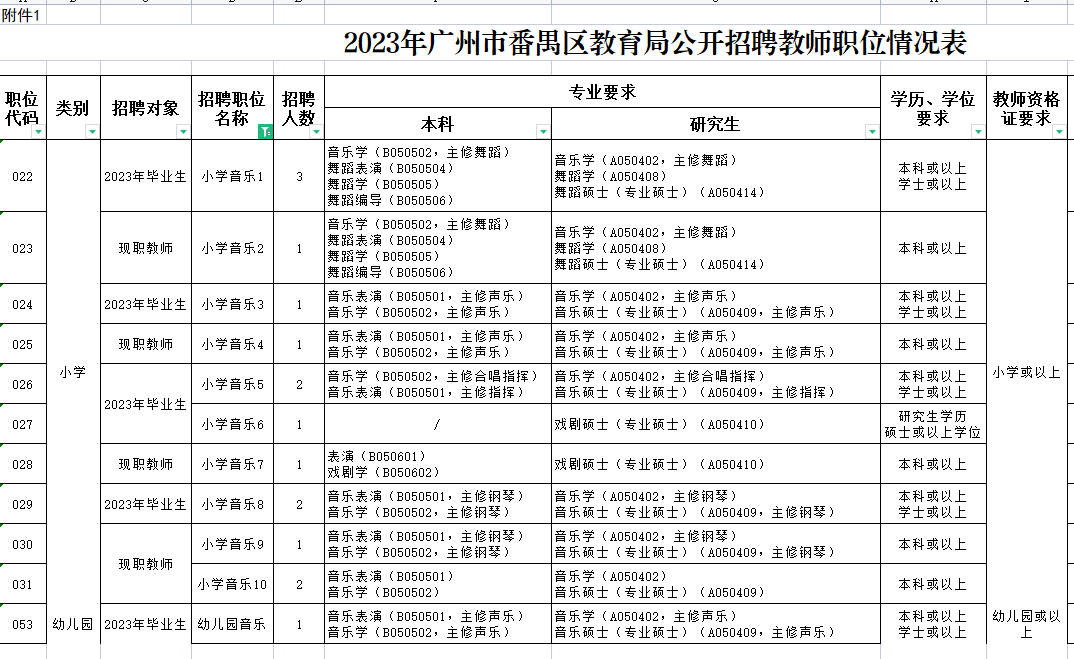1074x659 pixels.
Task: Open the filter dropdown for 招聘对象 column
Action: pos(184,132)
